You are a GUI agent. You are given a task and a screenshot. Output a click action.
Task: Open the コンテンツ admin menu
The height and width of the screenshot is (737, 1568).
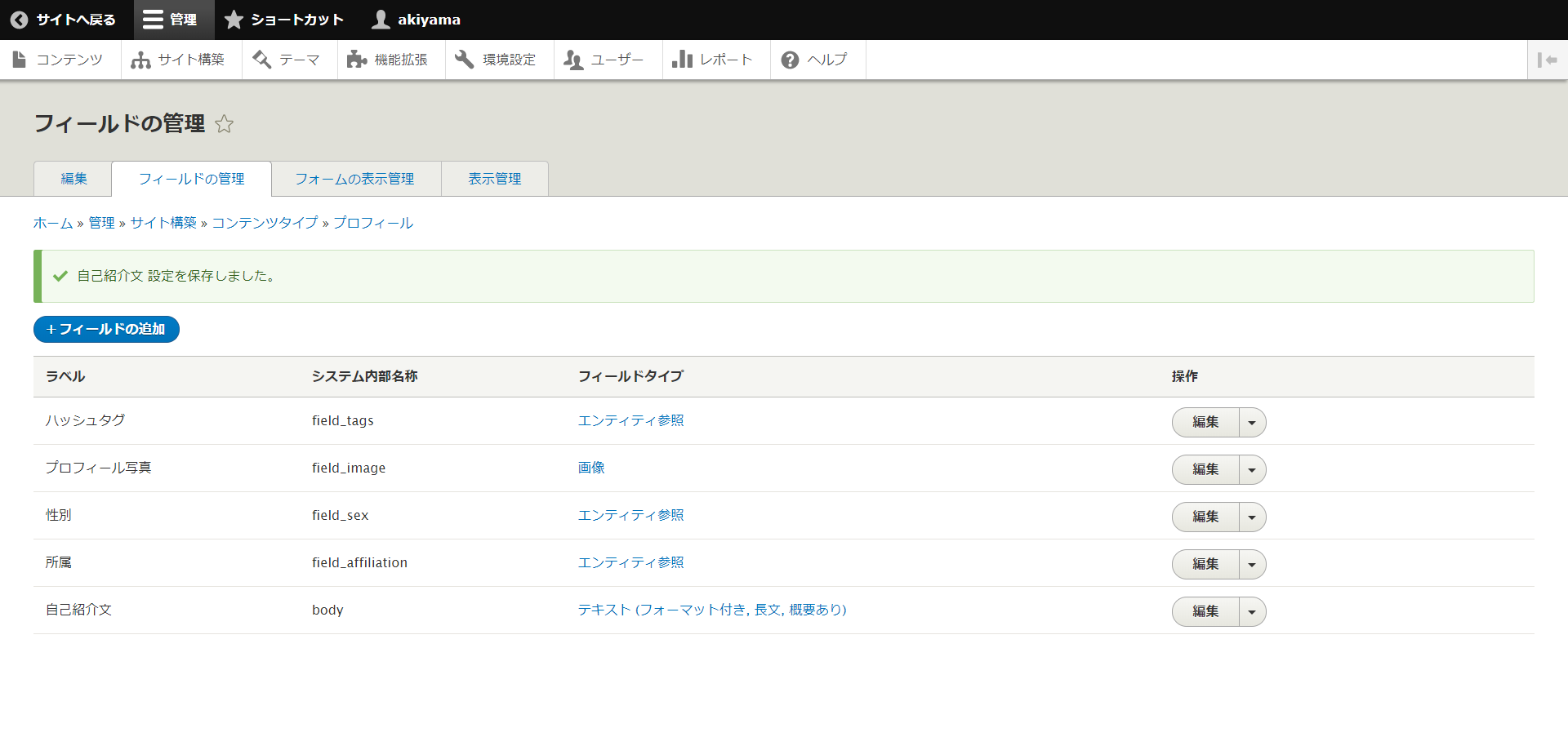tap(59, 60)
